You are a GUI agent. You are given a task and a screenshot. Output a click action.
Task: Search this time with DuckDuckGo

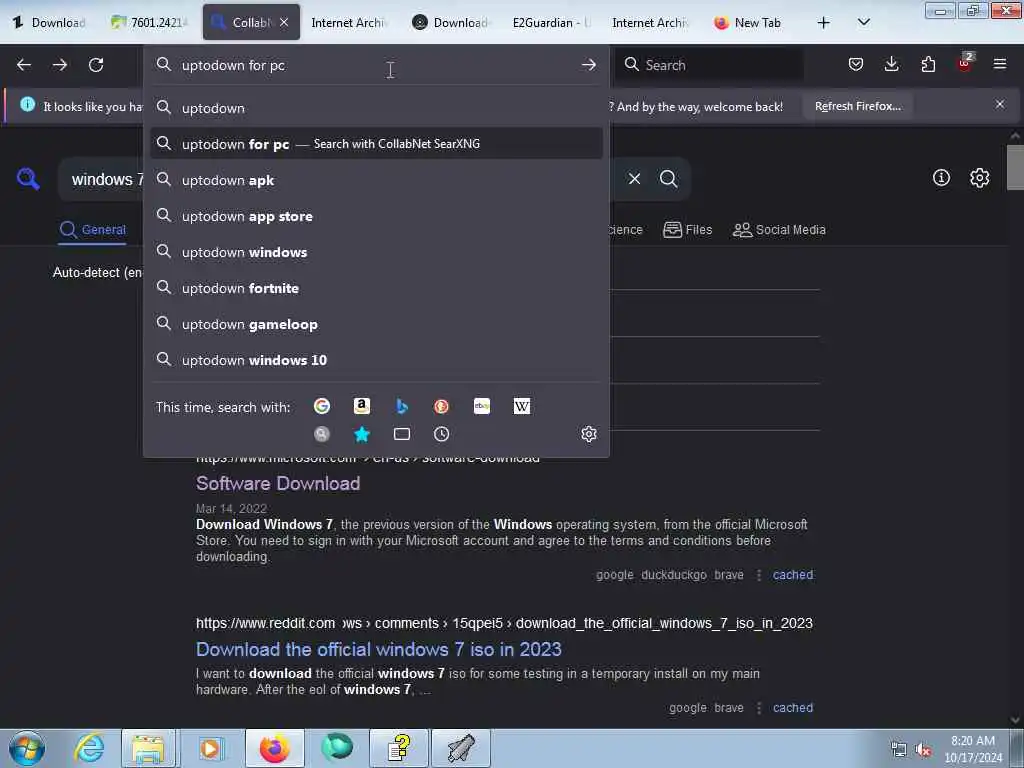[441, 406]
